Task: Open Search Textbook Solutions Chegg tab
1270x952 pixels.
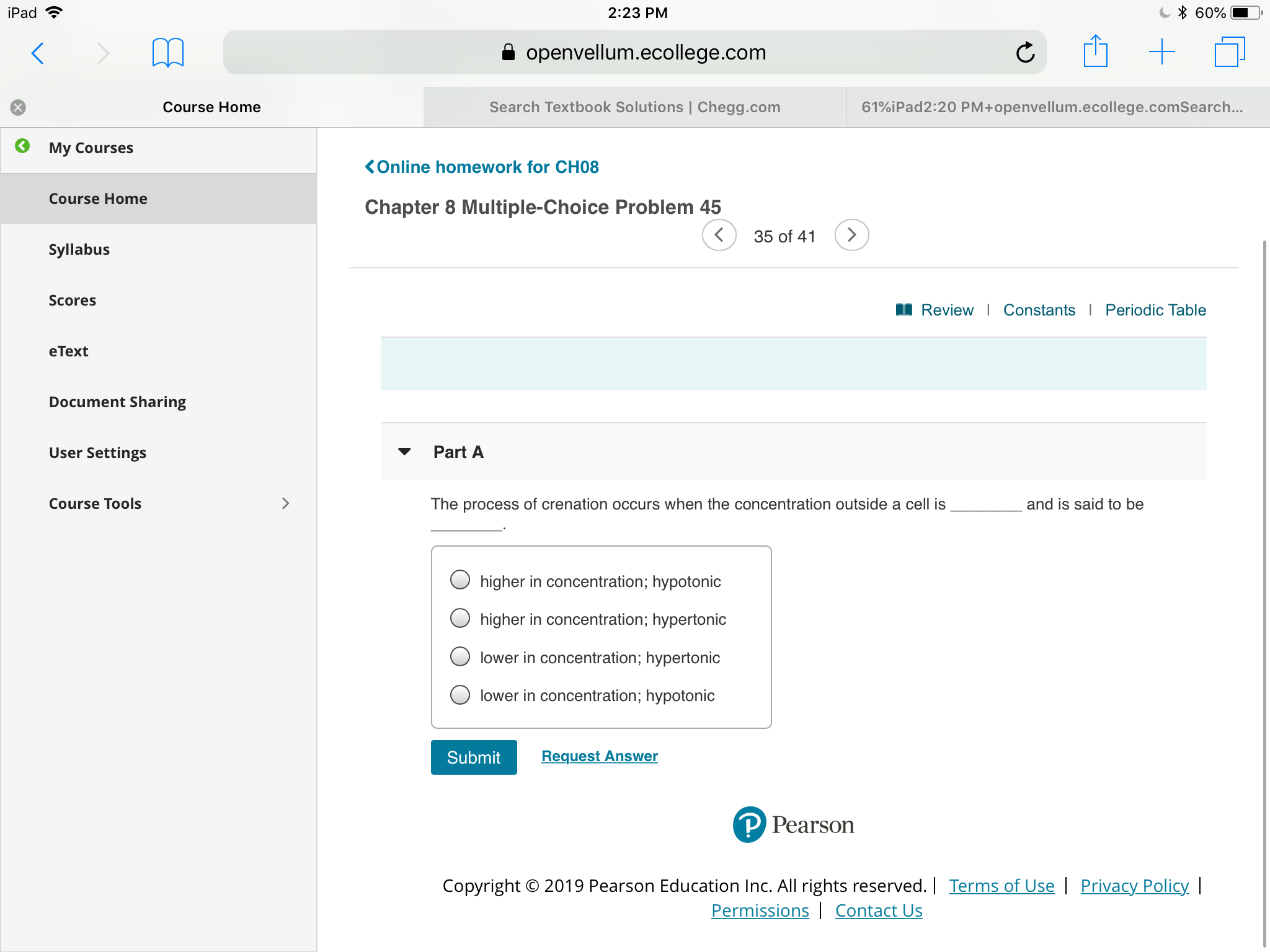Action: pyautogui.click(x=634, y=106)
